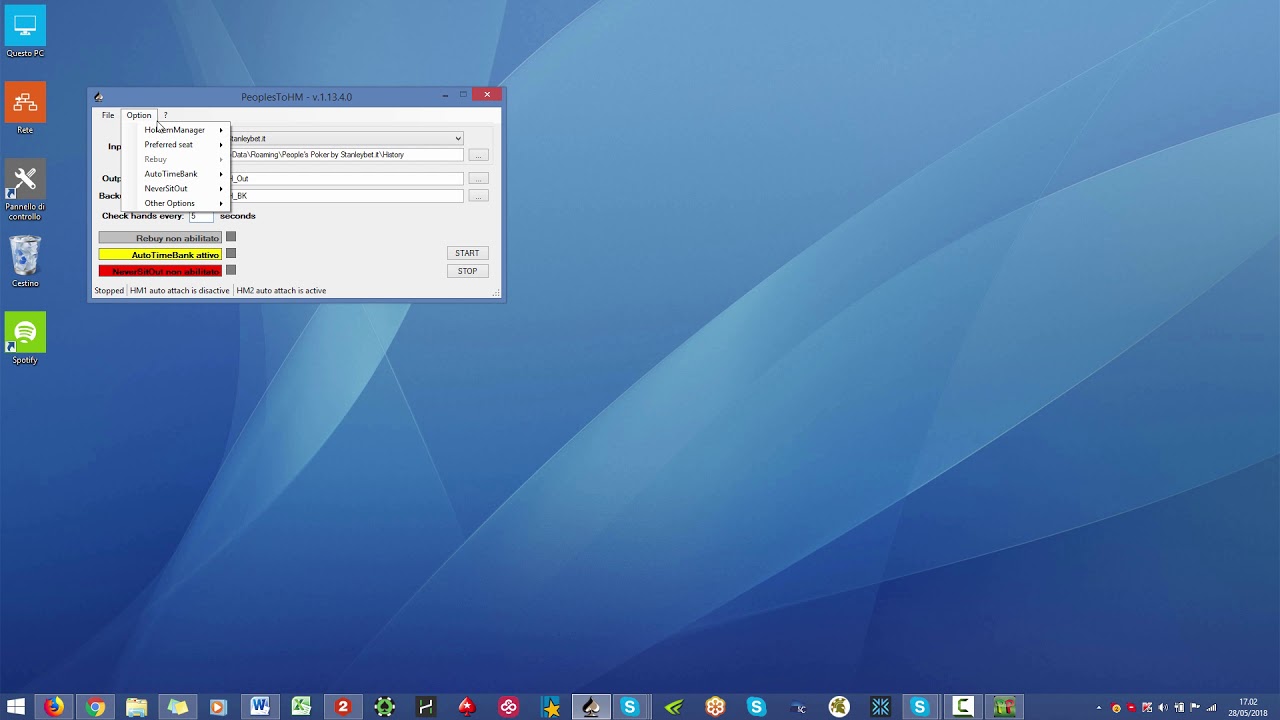
Task: Click the PeoplesToHM title bar spade icon
Action: pos(98,97)
